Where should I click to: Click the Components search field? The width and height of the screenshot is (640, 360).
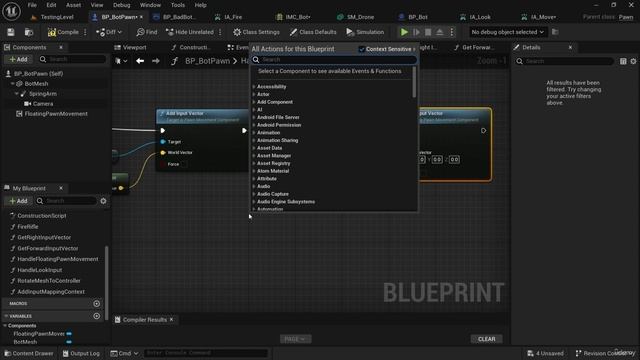[73, 59]
